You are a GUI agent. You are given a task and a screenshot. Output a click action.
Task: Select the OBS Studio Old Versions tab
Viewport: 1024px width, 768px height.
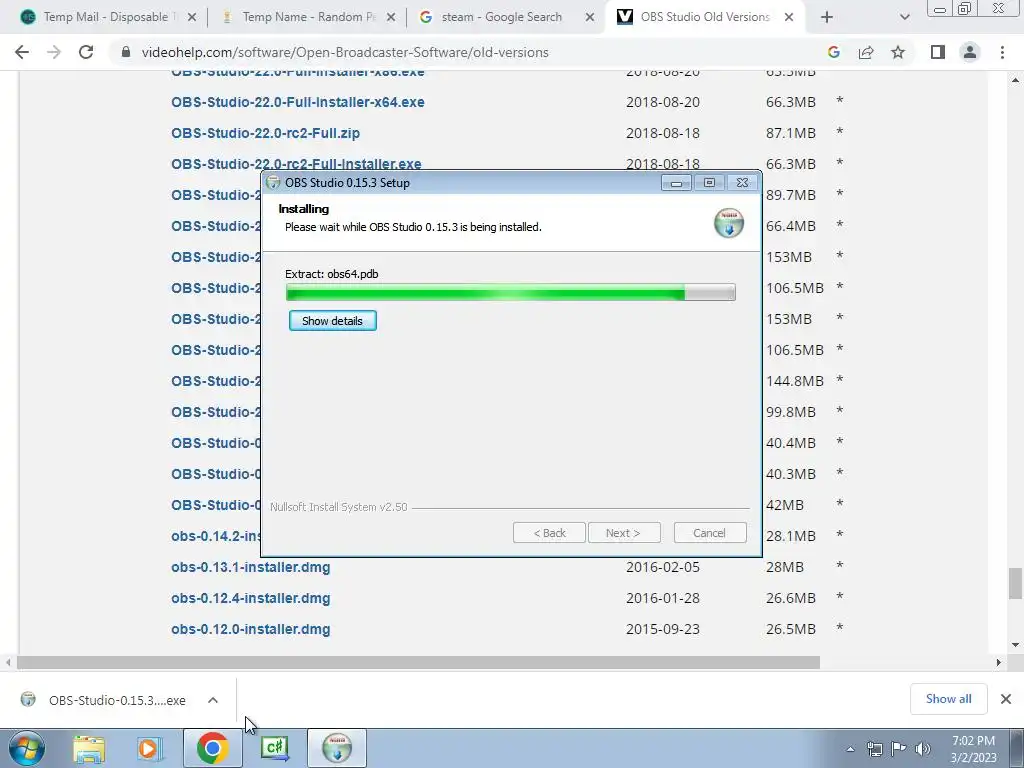point(704,17)
